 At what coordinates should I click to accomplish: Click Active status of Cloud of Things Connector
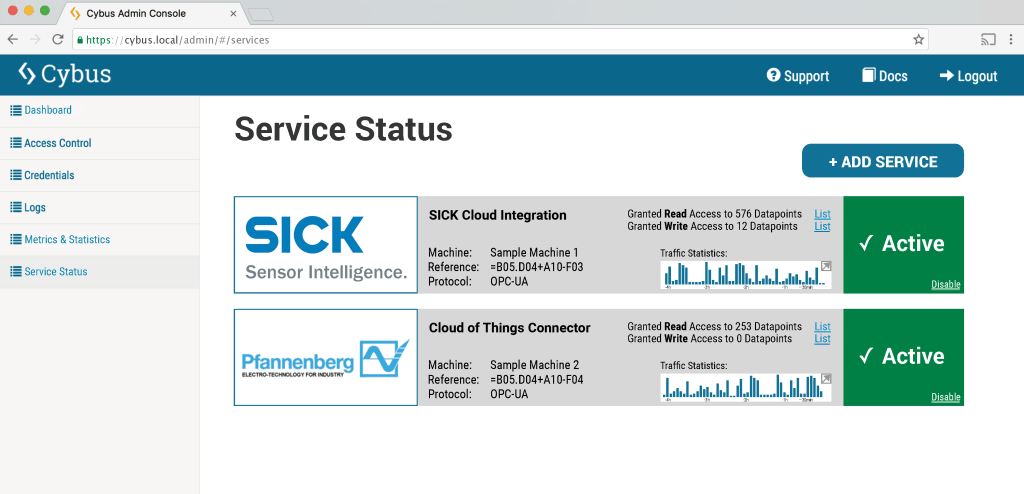tap(901, 356)
